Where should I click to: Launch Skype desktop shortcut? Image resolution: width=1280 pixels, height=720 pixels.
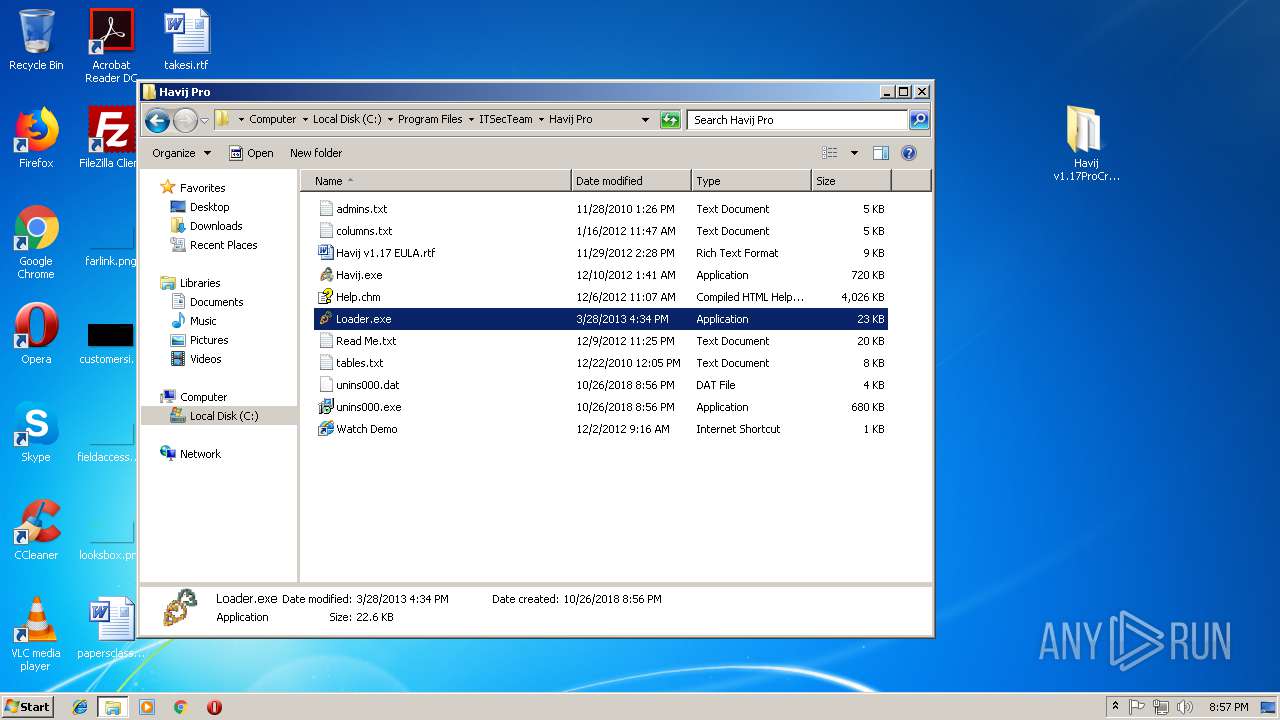[x=36, y=432]
